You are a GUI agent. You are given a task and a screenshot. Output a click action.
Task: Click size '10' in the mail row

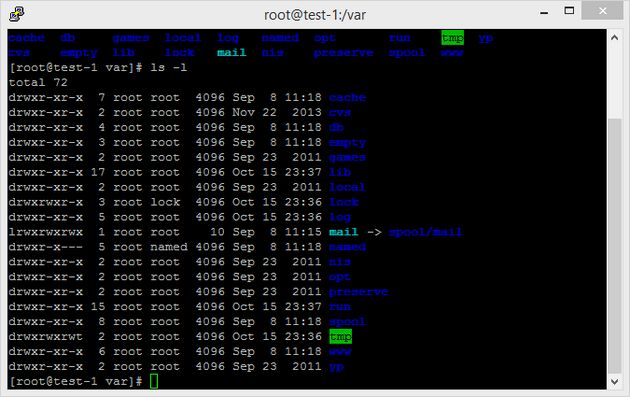pyautogui.click(x=217, y=232)
